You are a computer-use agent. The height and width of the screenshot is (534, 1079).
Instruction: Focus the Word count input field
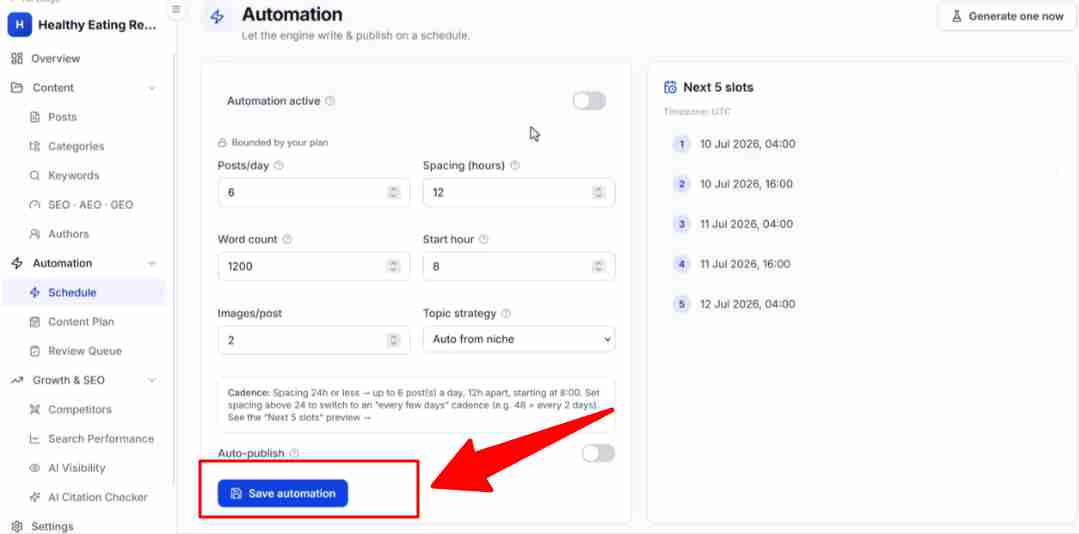[x=314, y=266]
